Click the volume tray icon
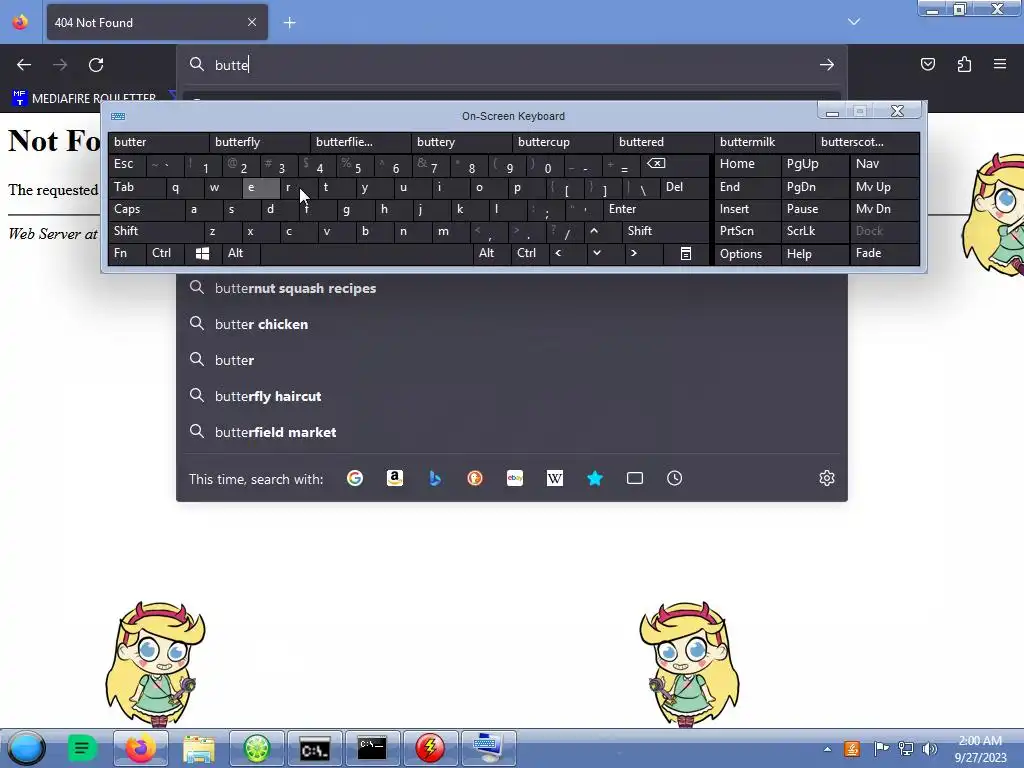Screen dimensions: 1024x768 [930, 749]
